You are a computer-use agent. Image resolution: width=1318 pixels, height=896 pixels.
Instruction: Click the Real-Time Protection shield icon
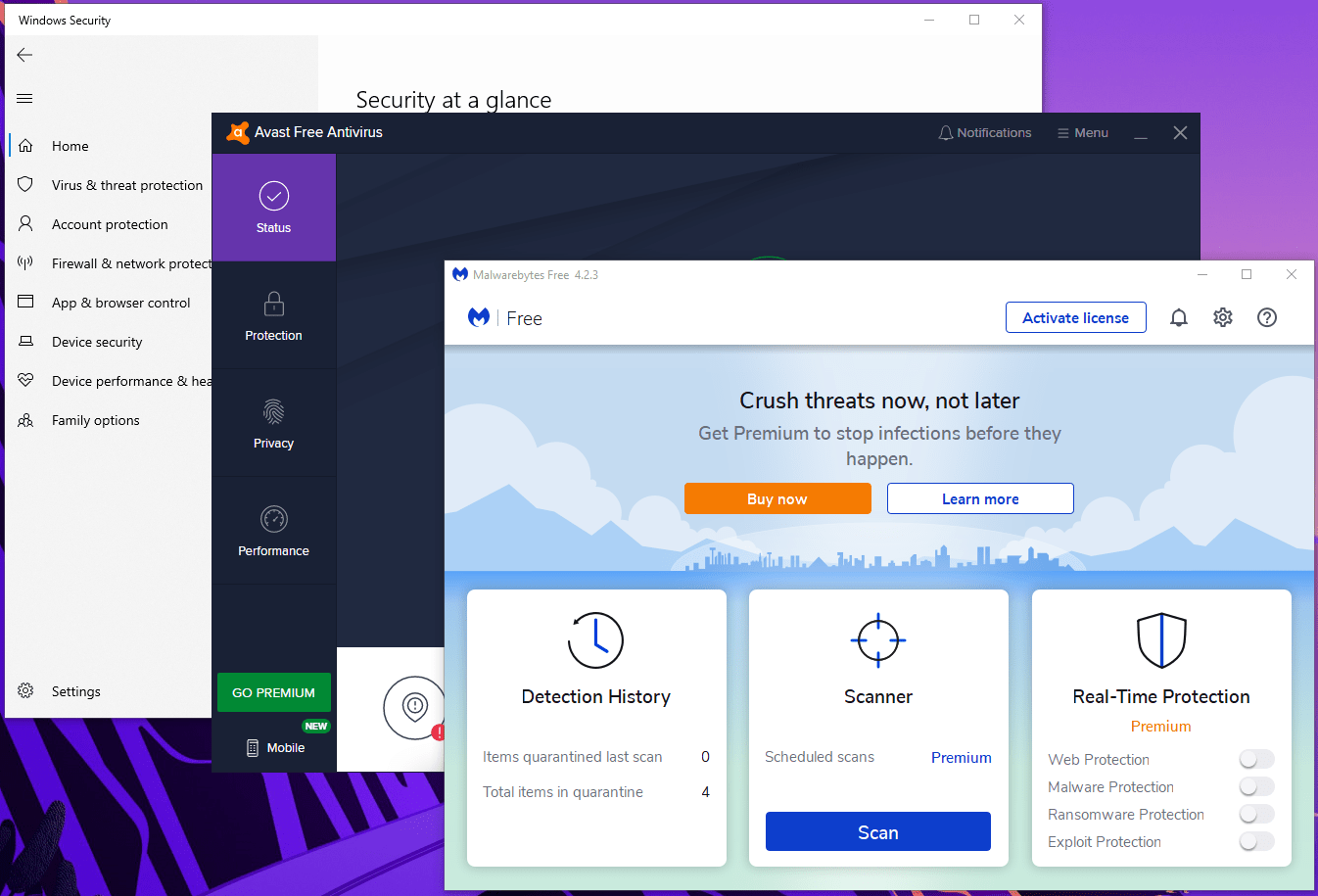[x=1161, y=640]
